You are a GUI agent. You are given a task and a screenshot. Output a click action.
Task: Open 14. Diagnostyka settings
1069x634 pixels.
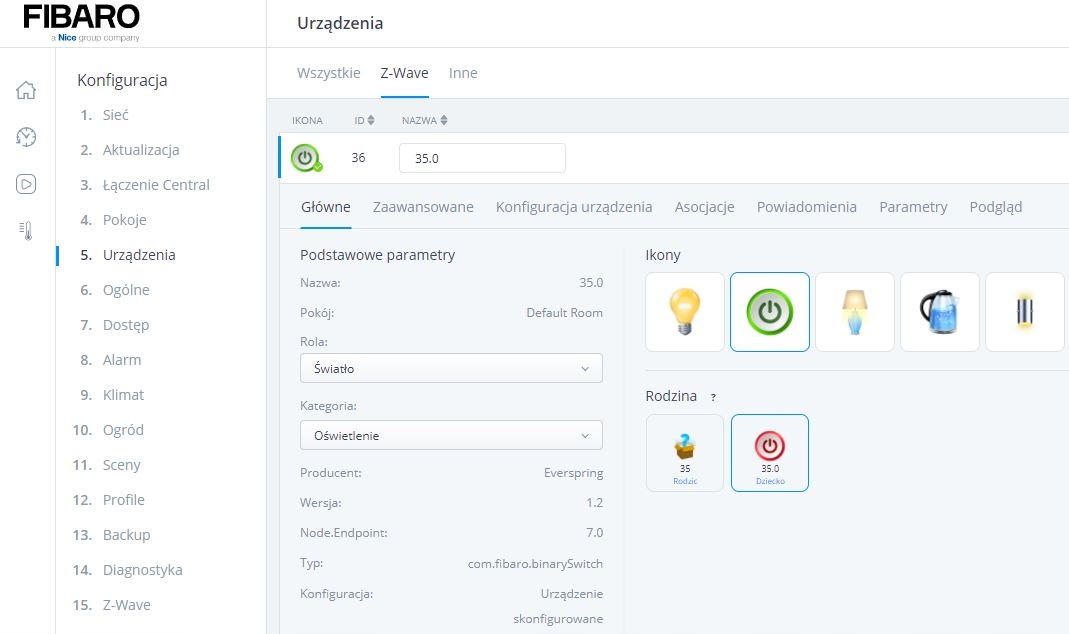click(x=127, y=570)
